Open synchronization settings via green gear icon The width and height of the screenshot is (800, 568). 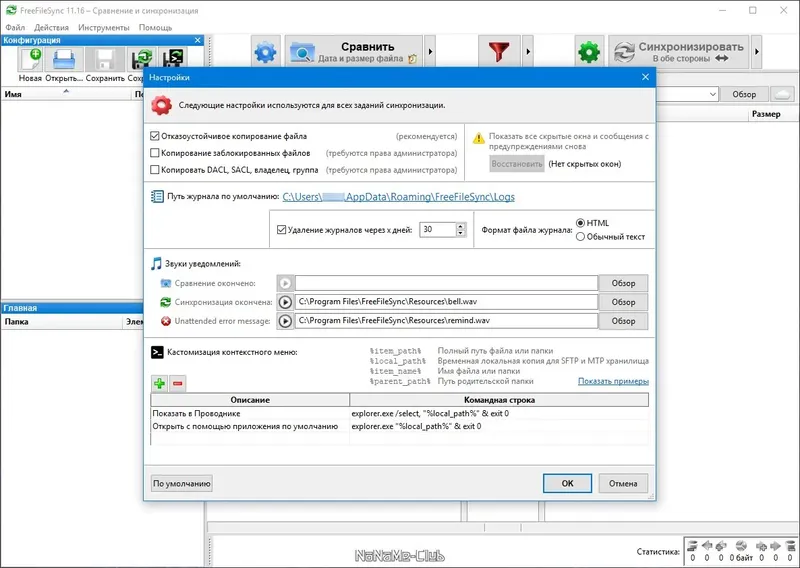click(x=589, y=52)
